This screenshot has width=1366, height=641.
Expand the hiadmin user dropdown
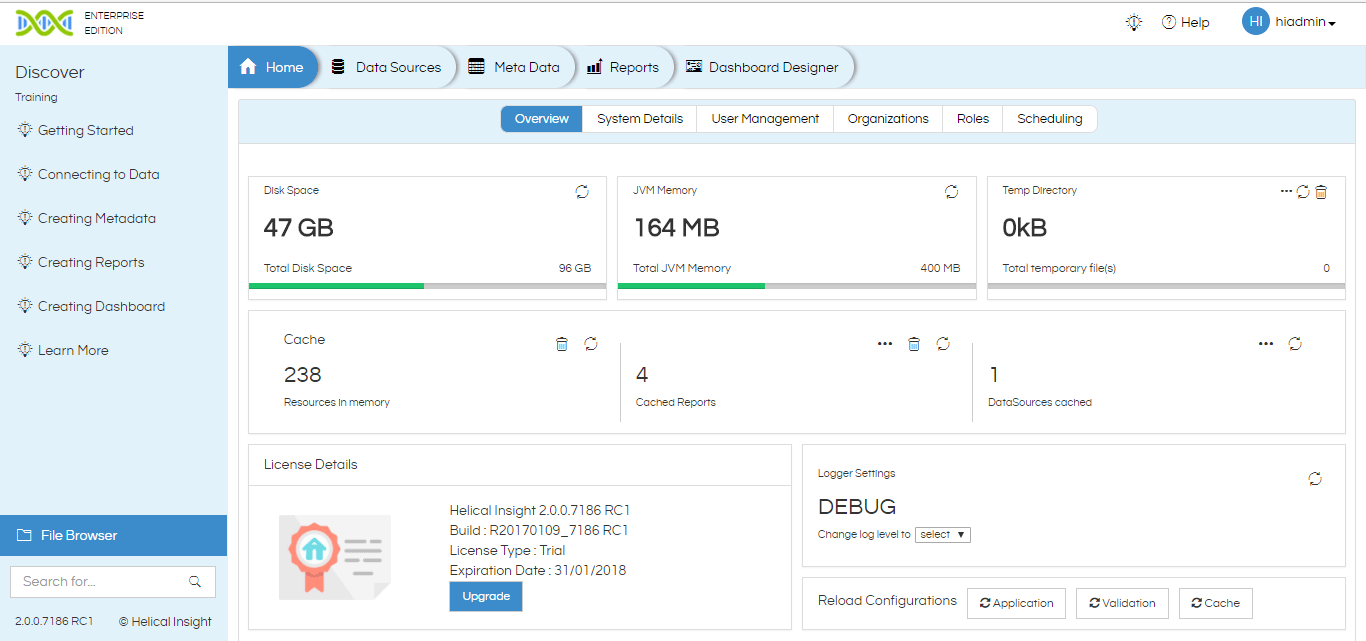pos(1306,22)
